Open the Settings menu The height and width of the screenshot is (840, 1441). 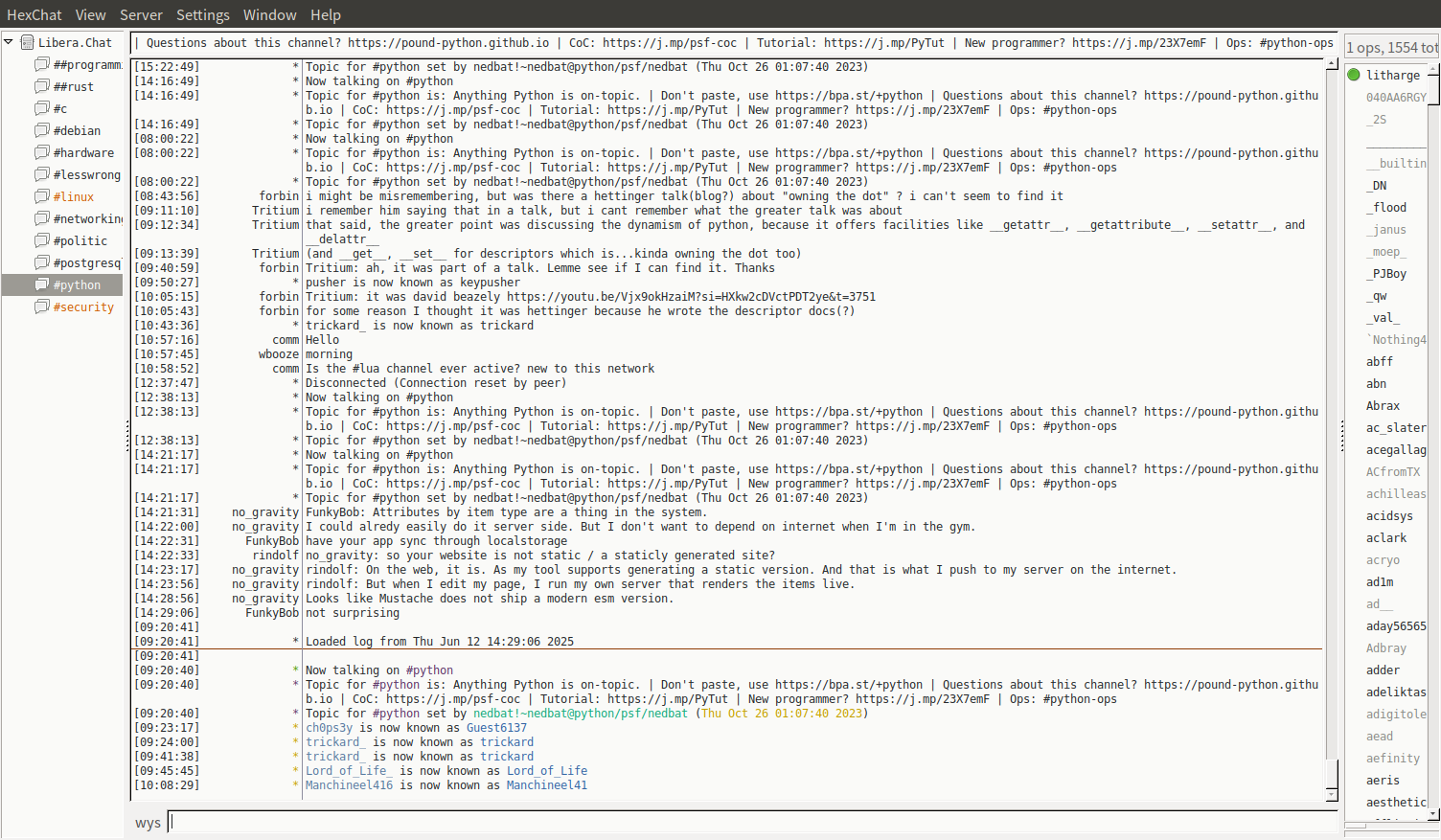[x=203, y=14]
